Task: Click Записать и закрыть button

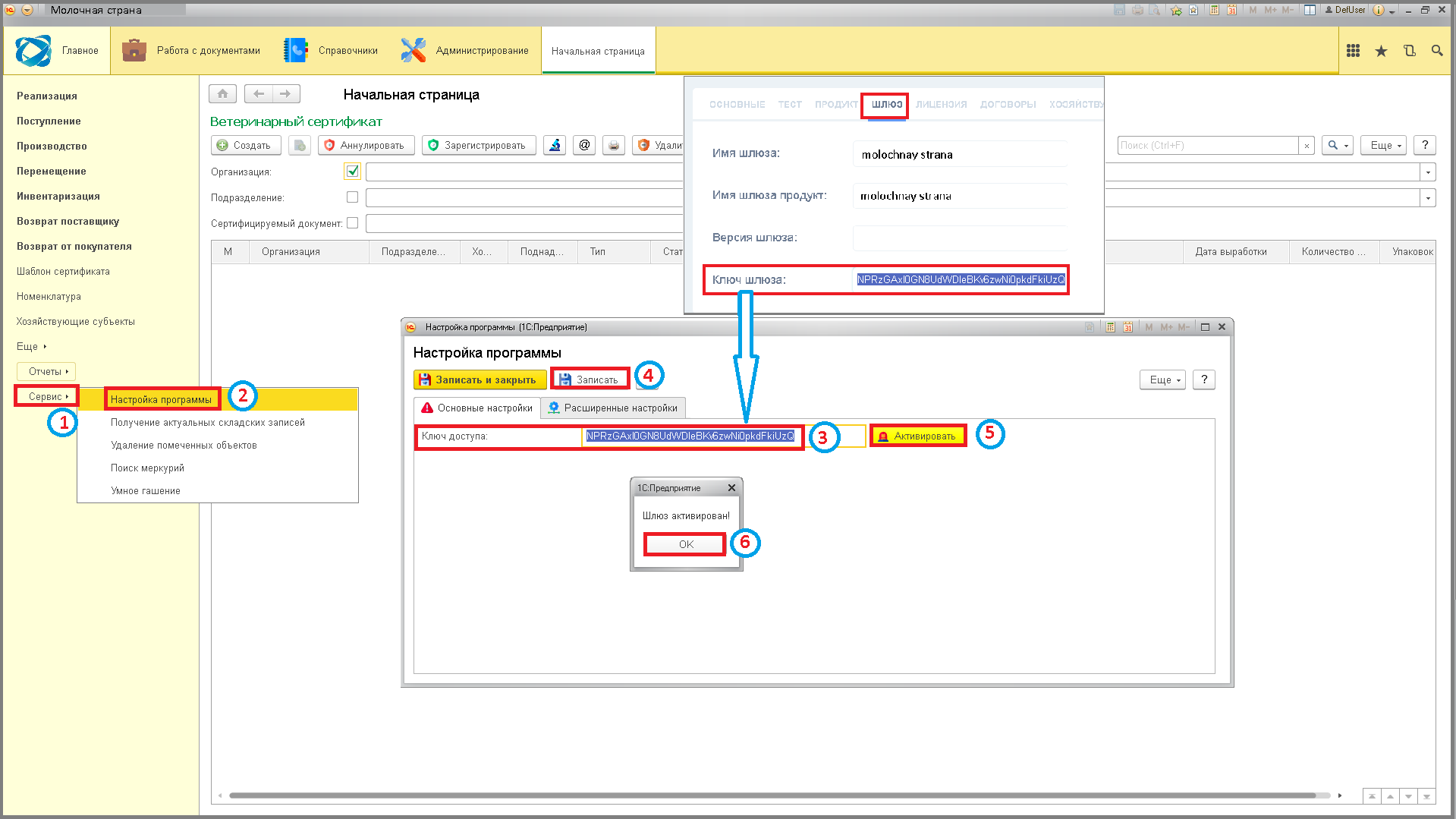Action: click(x=480, y=380)
